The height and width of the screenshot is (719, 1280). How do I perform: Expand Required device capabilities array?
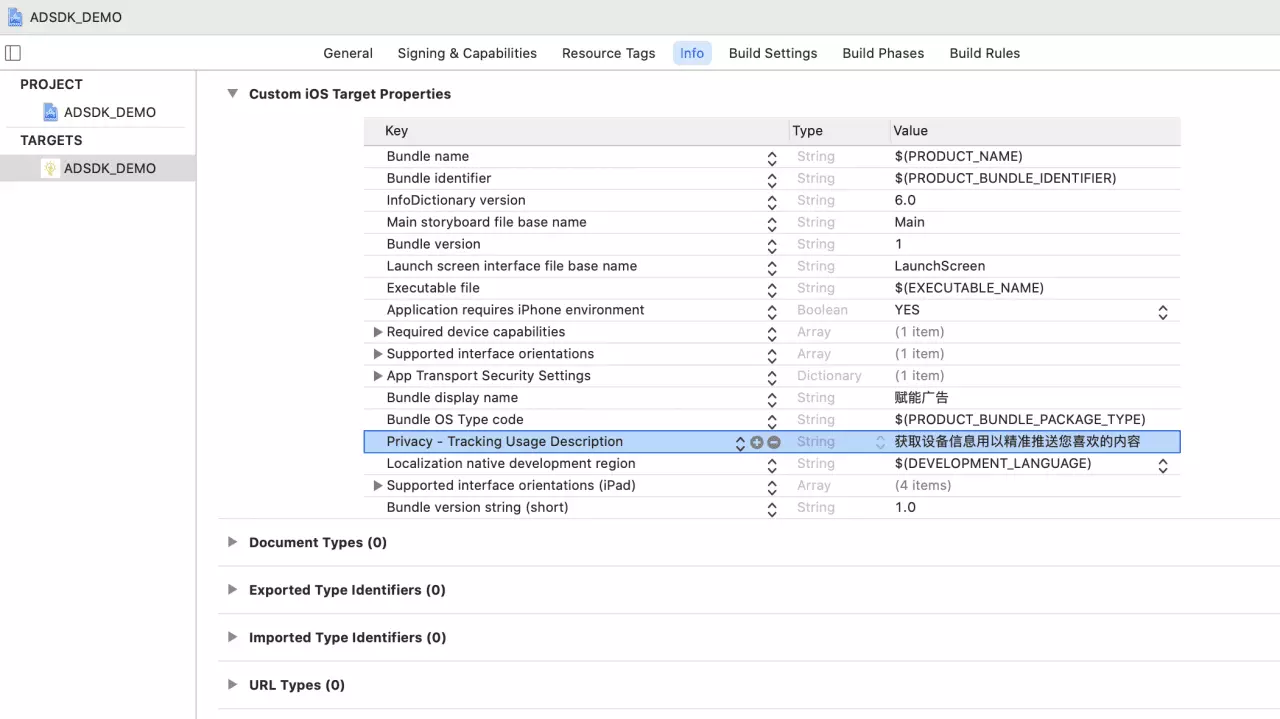[378, 332]
